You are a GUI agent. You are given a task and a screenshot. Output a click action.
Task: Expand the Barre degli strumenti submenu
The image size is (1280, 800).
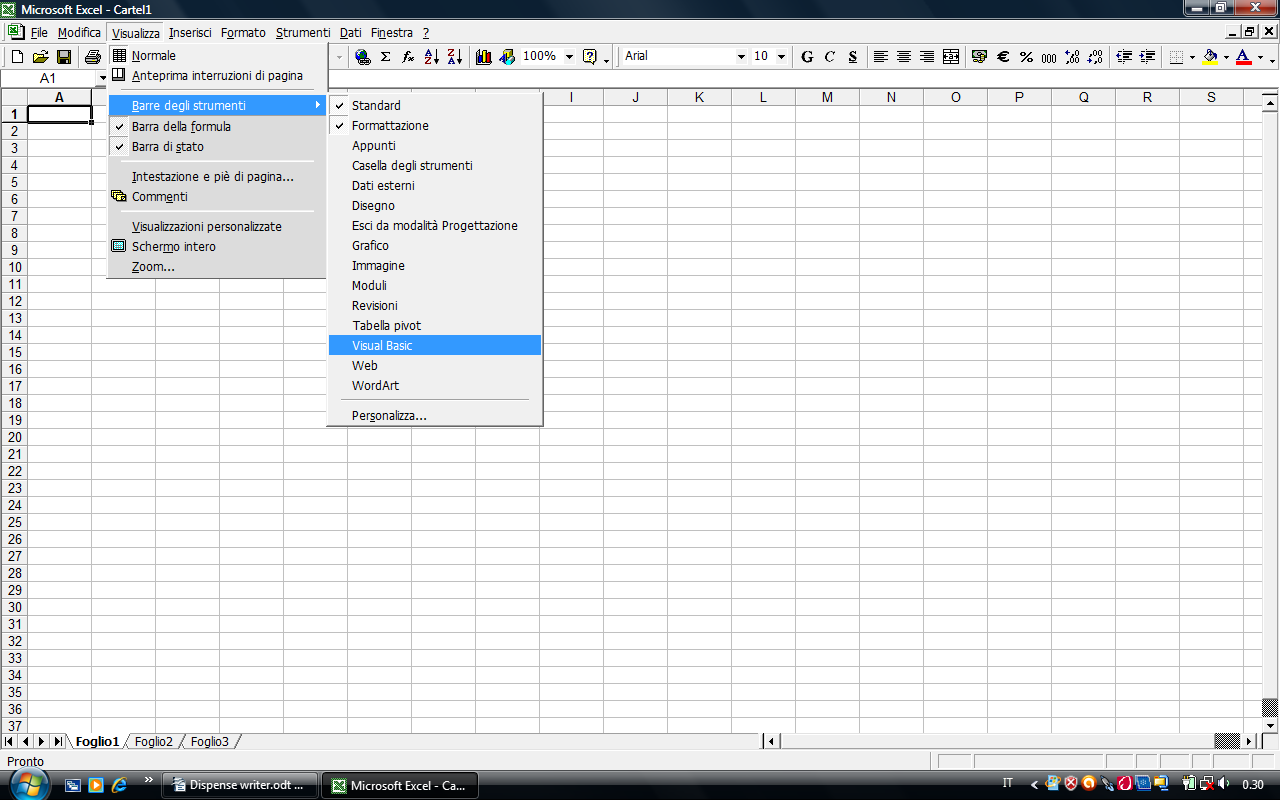click(217, 106)
